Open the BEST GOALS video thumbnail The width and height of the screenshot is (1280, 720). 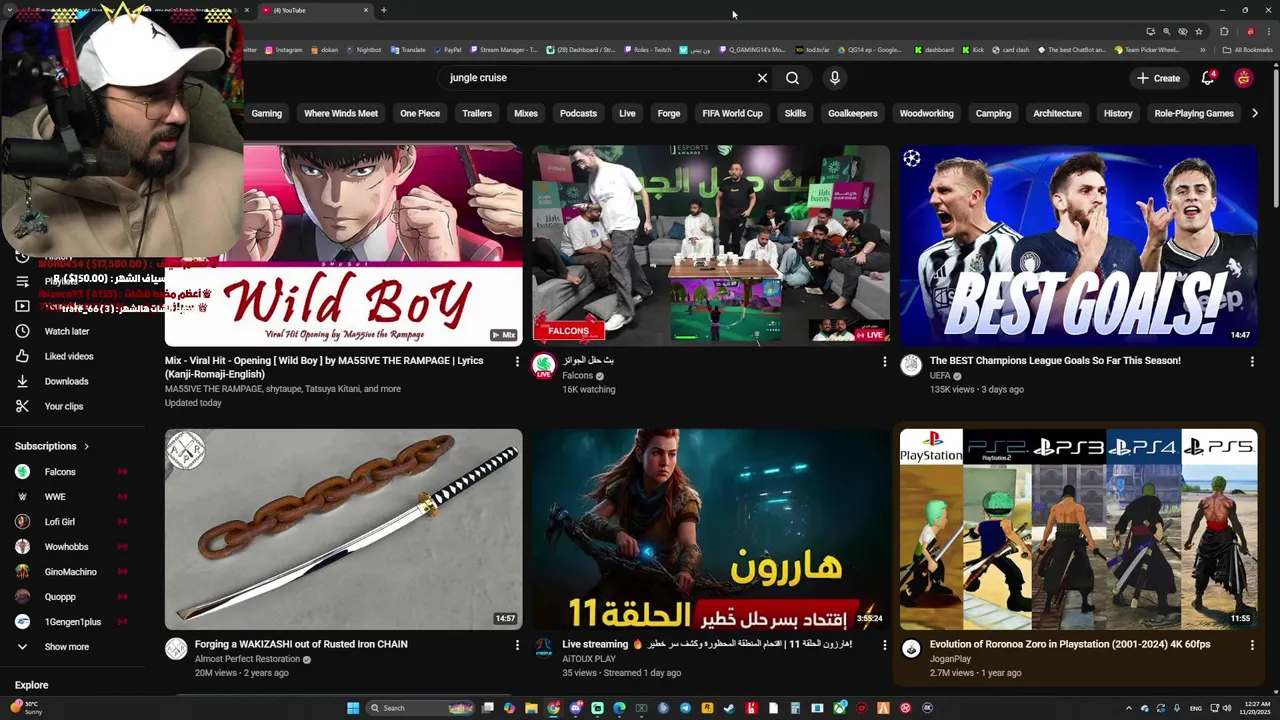click(x=1078, y=245)
